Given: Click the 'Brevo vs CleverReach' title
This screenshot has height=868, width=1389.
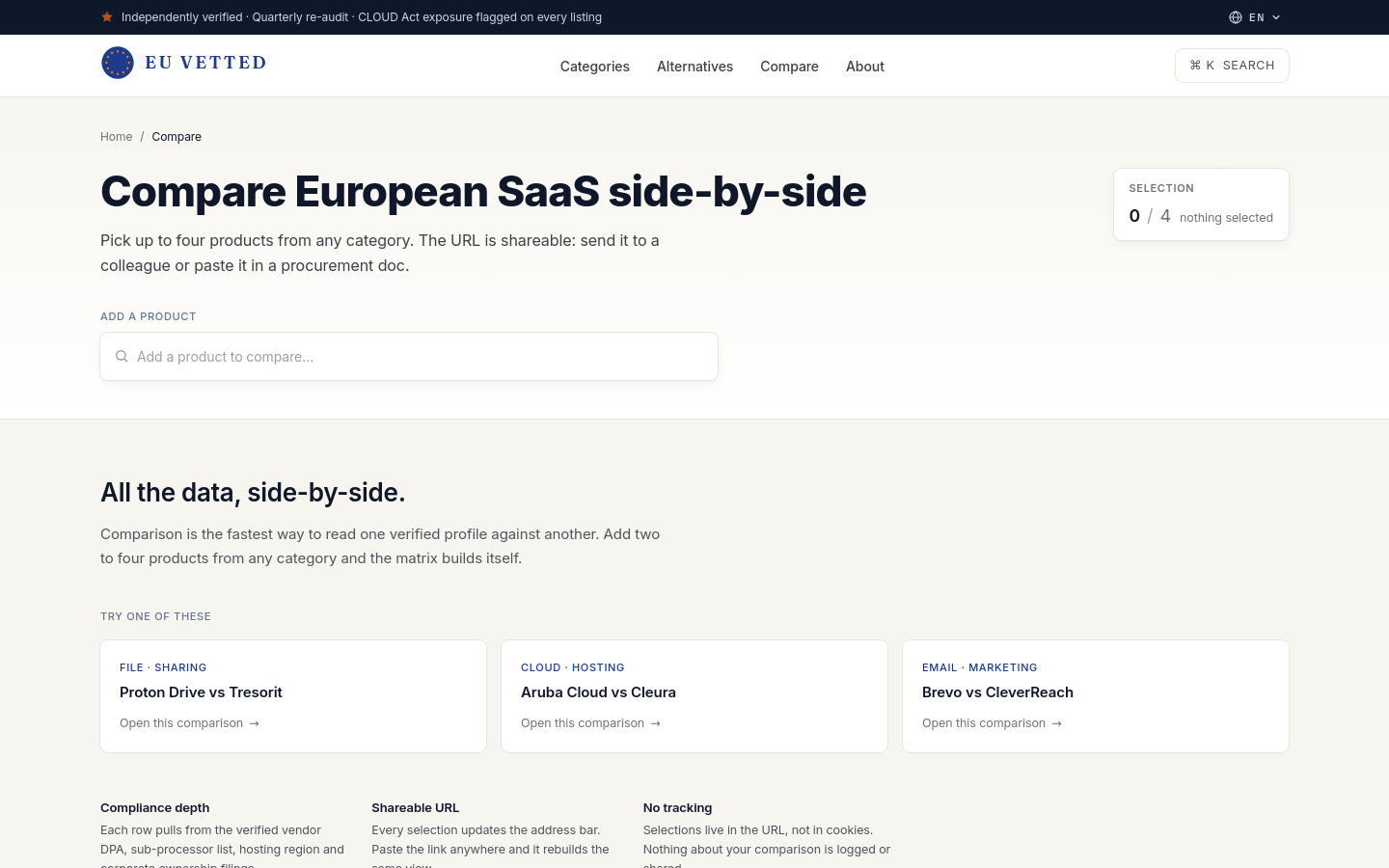Looking at the screenshot, I should [x=997, y=692].
